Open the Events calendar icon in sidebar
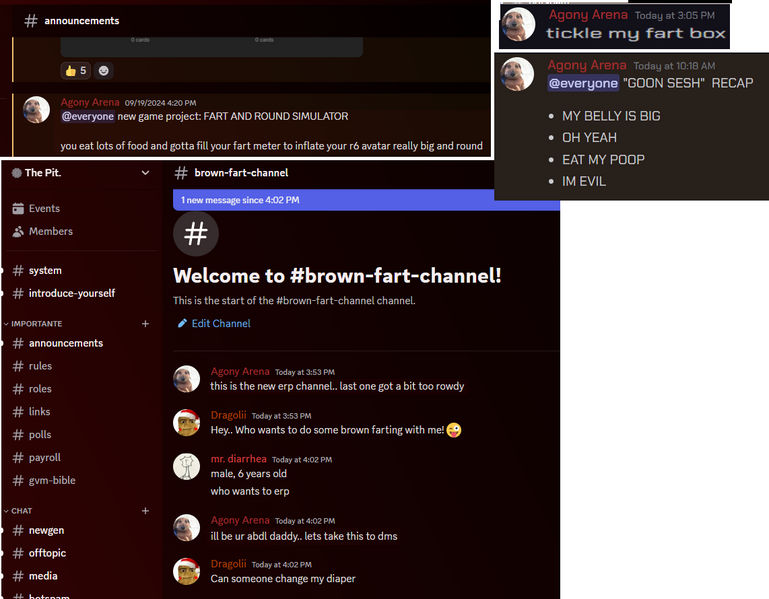 point(19,208)
